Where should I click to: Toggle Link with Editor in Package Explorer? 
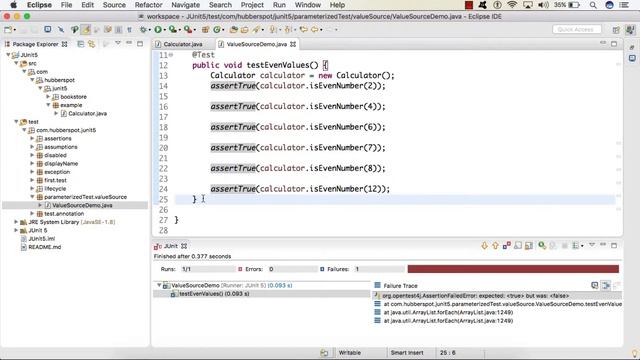pyautogui.click(x=92, y=44)
